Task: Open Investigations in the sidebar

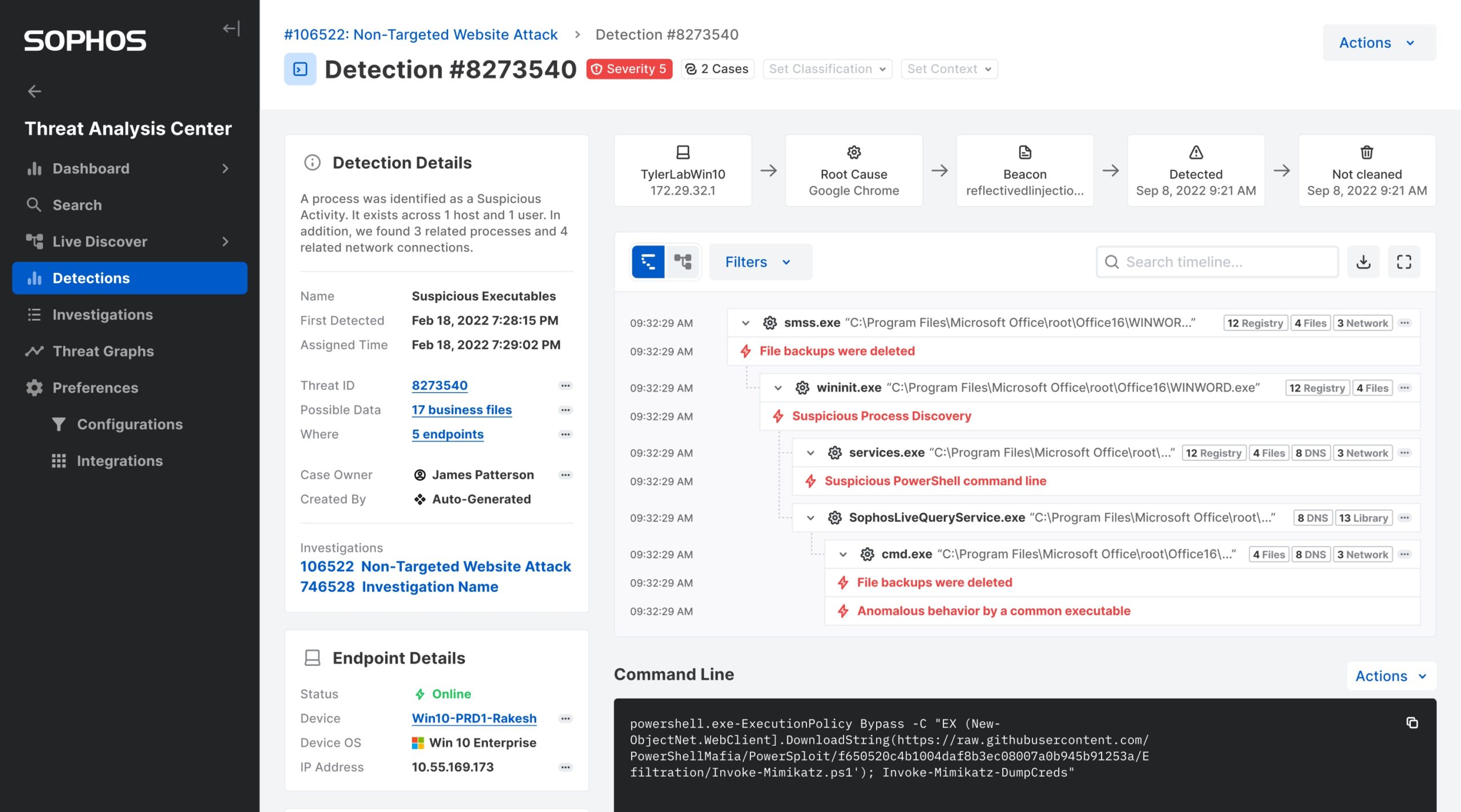Action: 103,314
